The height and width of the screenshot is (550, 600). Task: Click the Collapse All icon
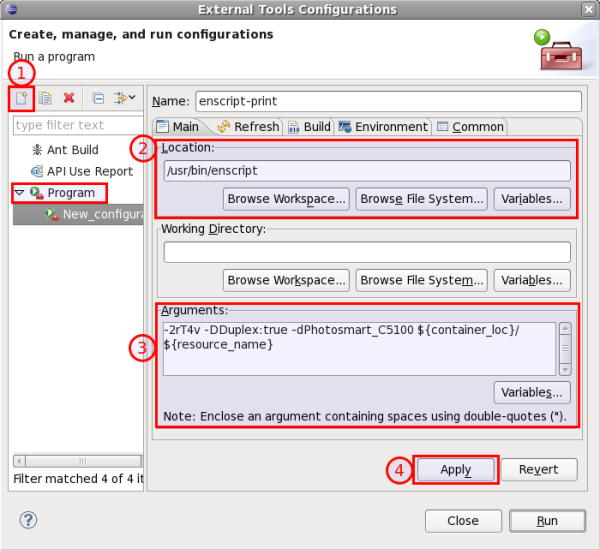[x=98, y=98]
